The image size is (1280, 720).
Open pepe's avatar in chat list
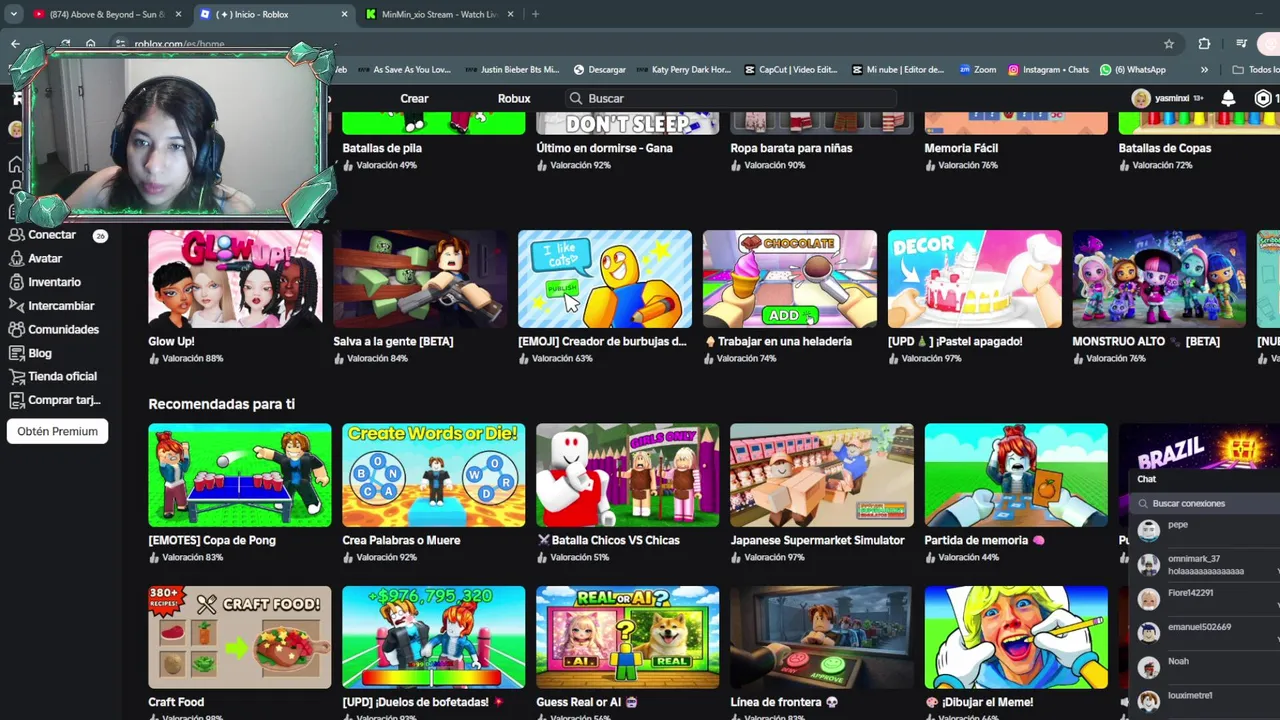[1149, 530]
